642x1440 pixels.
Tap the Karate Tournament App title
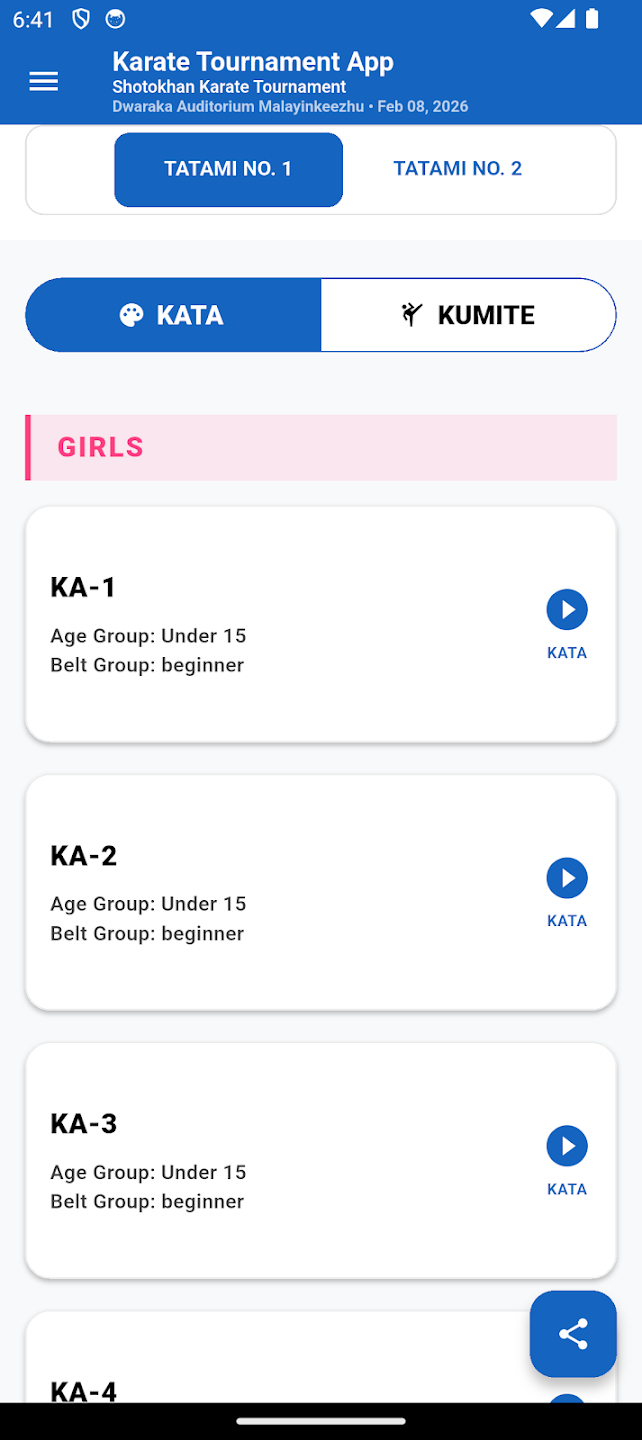click(x=253, y=62)
